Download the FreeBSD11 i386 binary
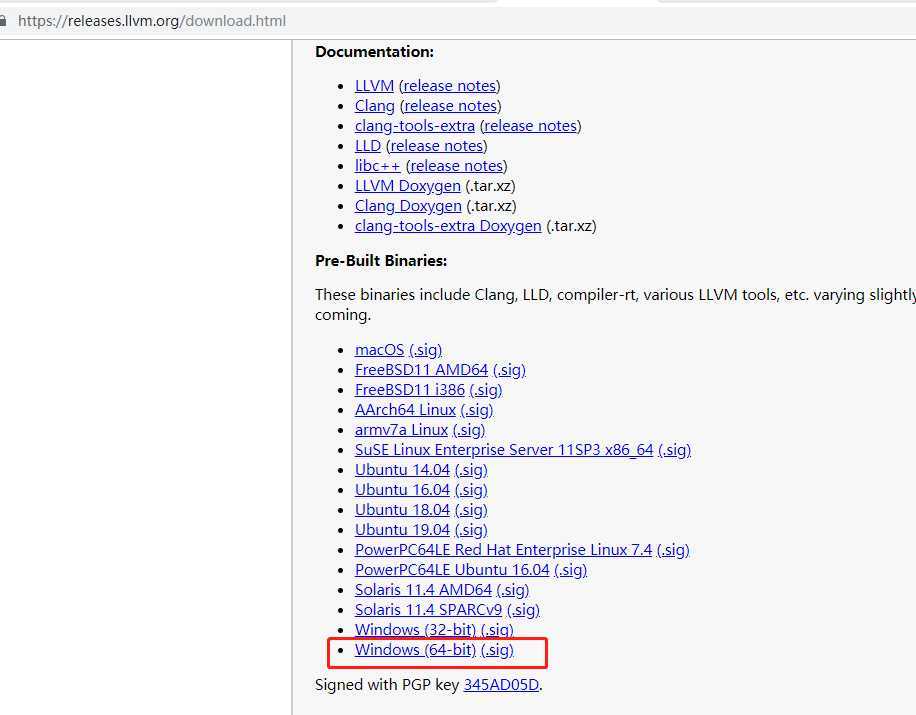 [410, 390]
